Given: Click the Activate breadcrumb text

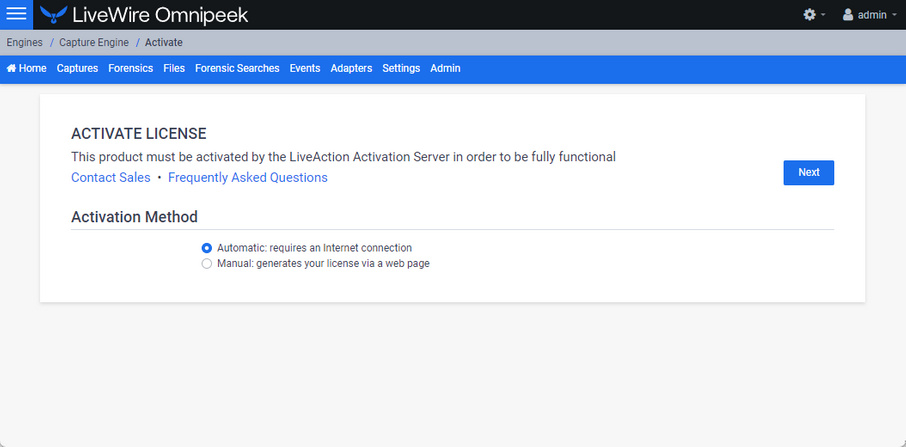Looking at the screenshot, I should [x=164, y=43].
